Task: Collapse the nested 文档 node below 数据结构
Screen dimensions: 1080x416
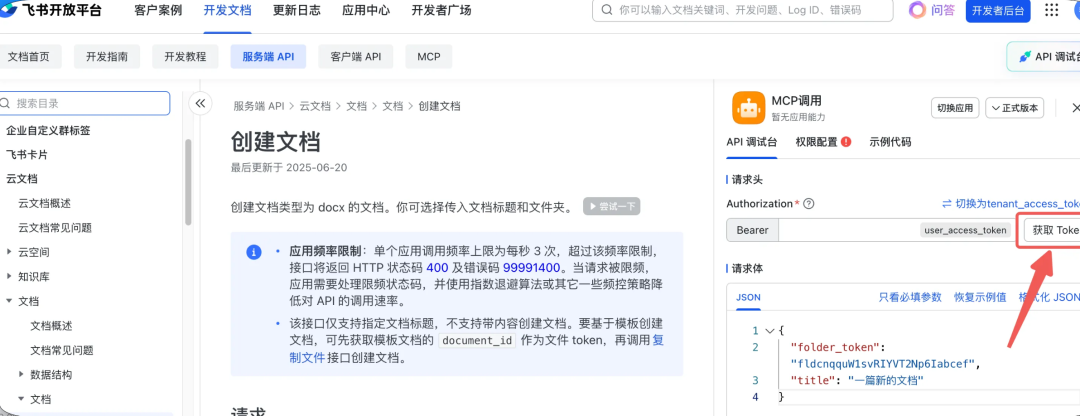Action: click(x=21, y=399)
